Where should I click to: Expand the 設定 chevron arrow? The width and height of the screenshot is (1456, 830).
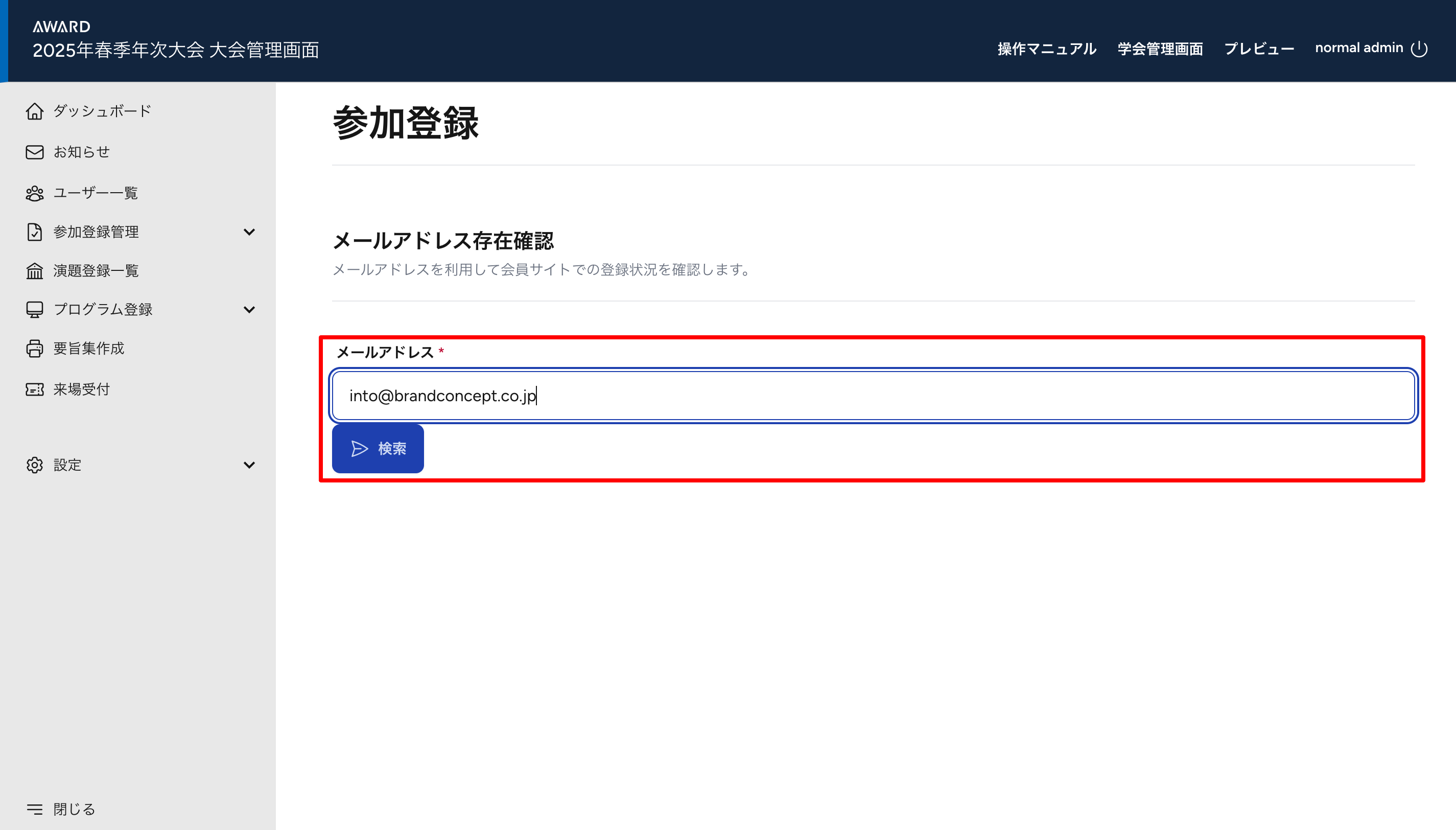click(249, 465)
